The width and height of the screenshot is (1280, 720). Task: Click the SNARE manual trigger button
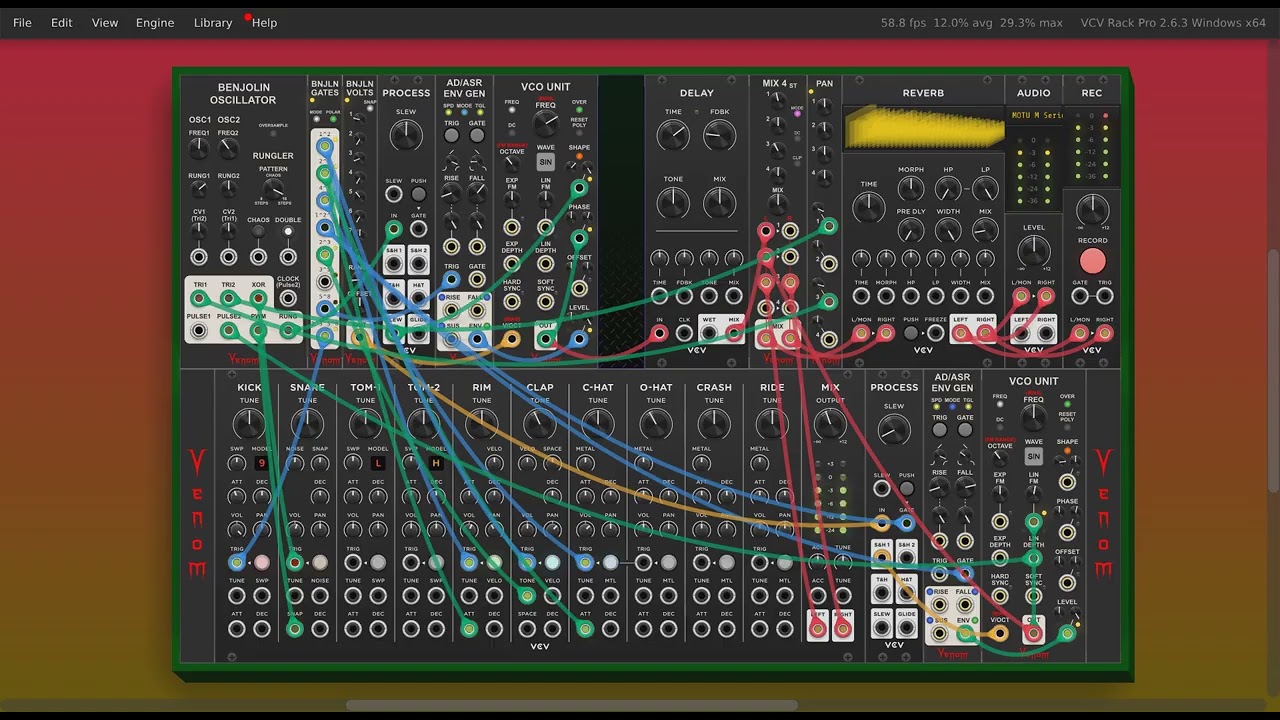319,563
